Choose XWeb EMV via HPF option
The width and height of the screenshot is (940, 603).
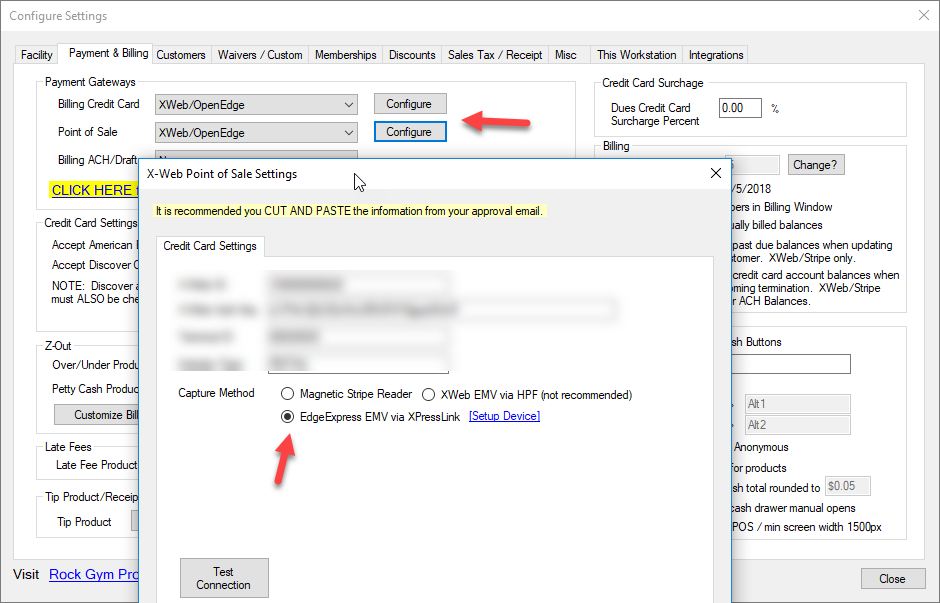coord(428,394)
